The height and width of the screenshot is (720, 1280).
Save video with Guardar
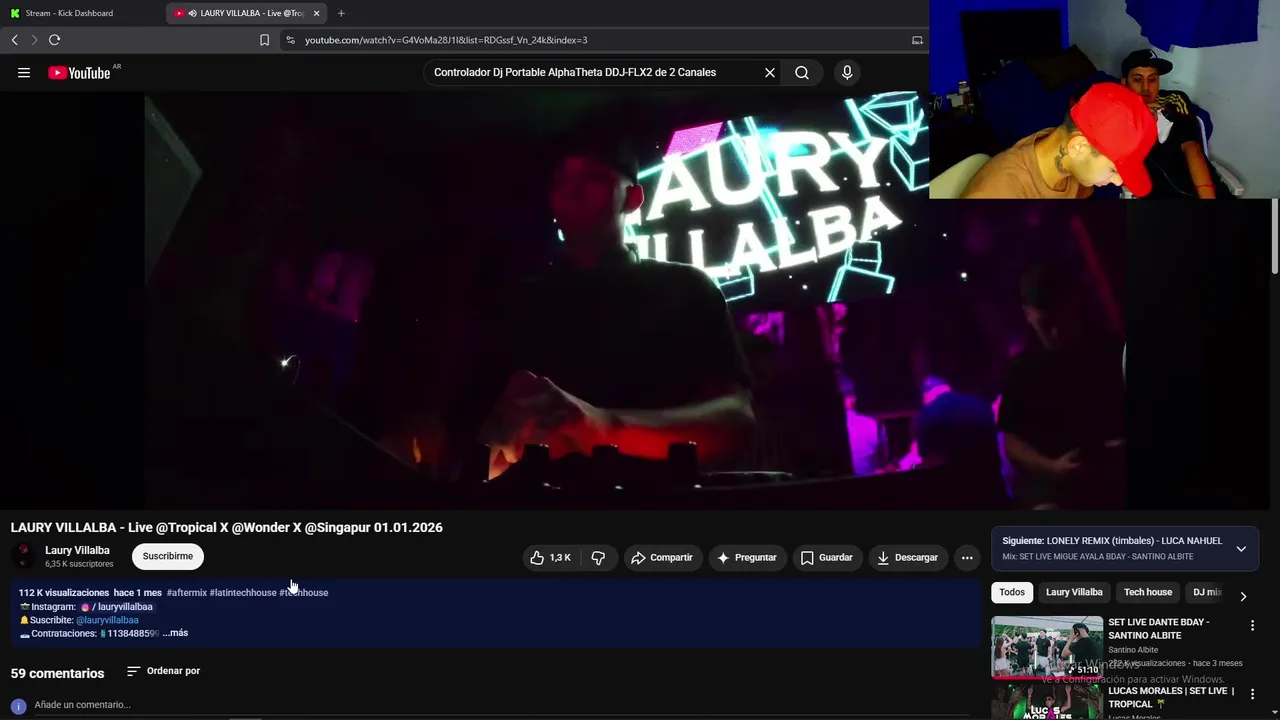click(827, 558)
